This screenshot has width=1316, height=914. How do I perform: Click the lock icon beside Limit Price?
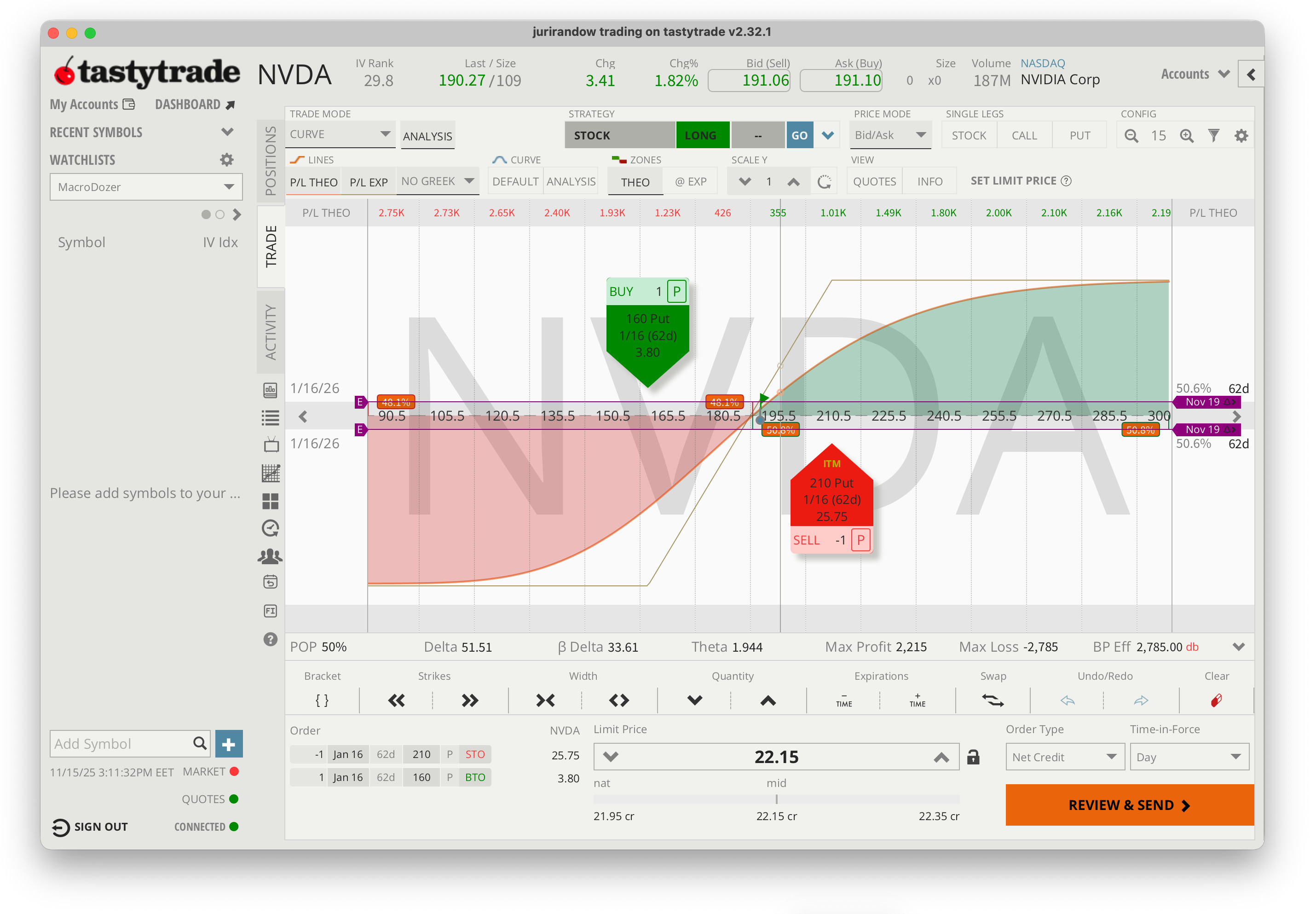click(x=973, y=757)
